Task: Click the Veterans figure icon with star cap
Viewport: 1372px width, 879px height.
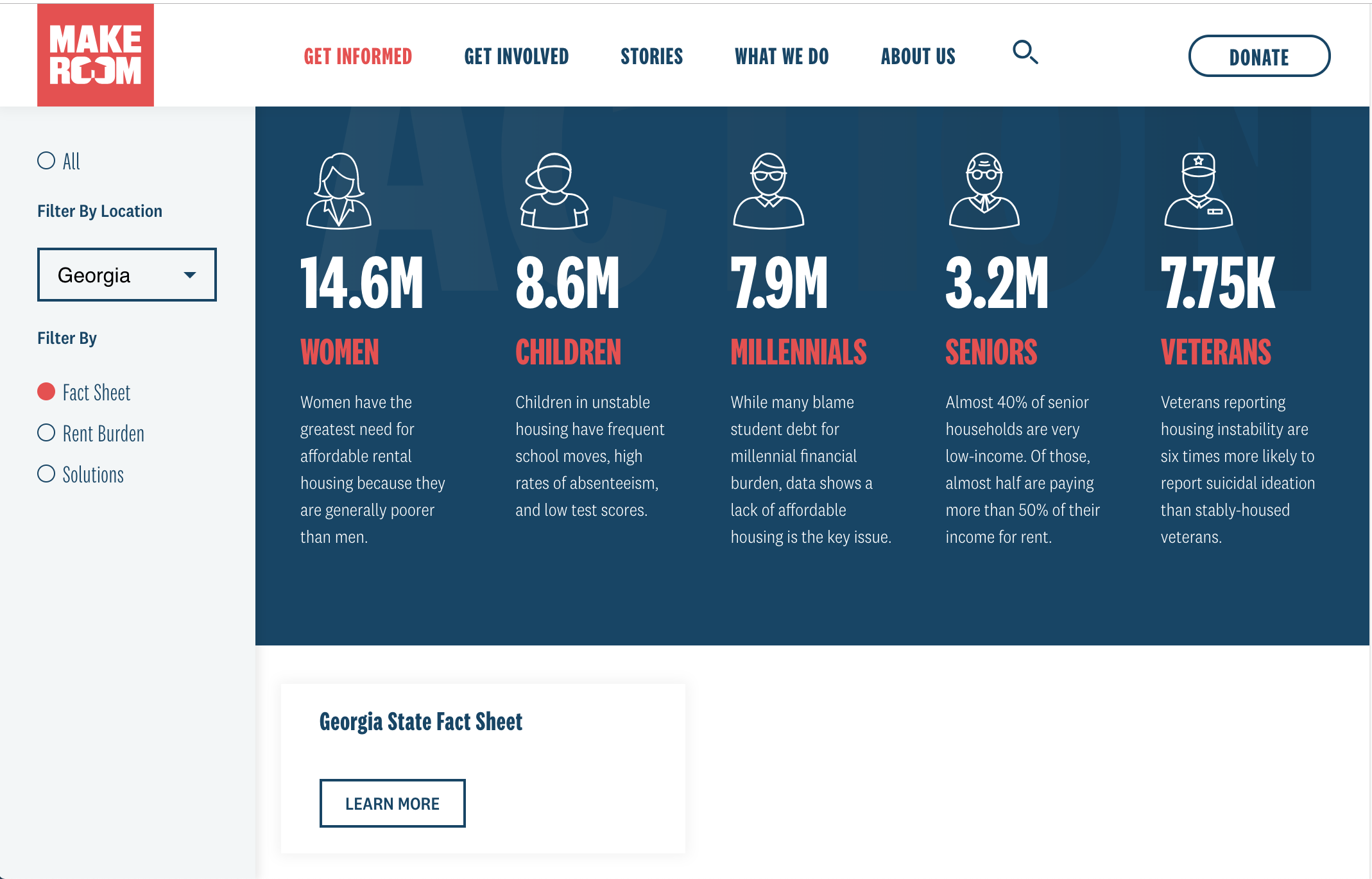Action: click(x=1198, y=191)
